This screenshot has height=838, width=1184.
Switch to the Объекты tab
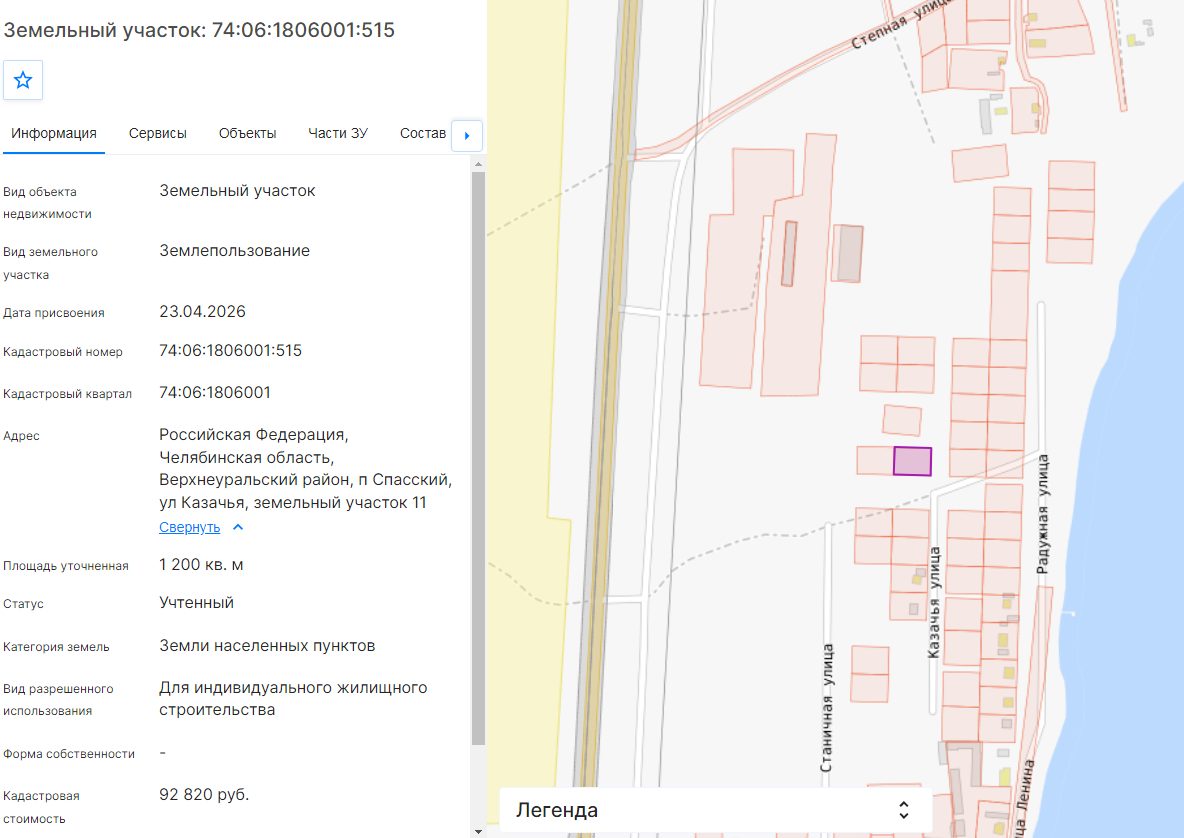(248, 134)
